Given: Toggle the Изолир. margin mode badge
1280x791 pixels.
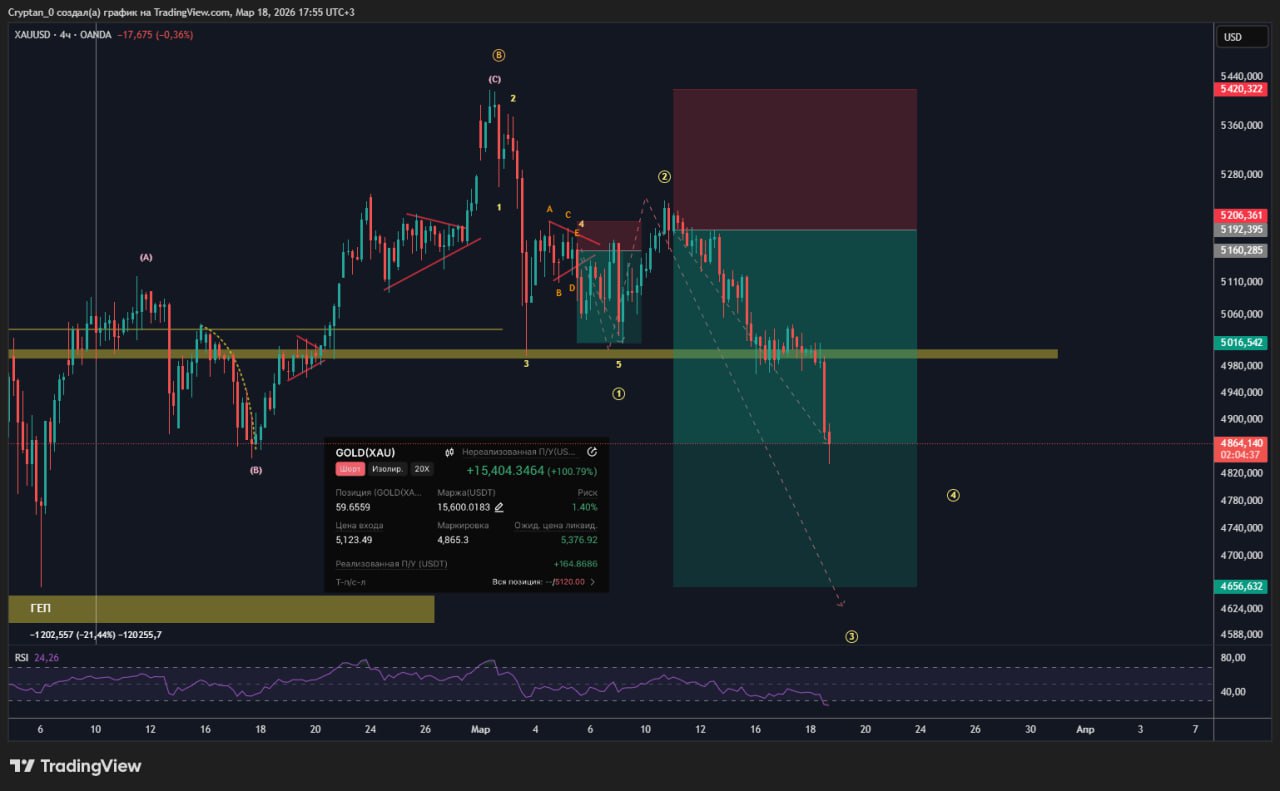Looking at the screenshot, I should pyautogui.click(x=386, y=469).
